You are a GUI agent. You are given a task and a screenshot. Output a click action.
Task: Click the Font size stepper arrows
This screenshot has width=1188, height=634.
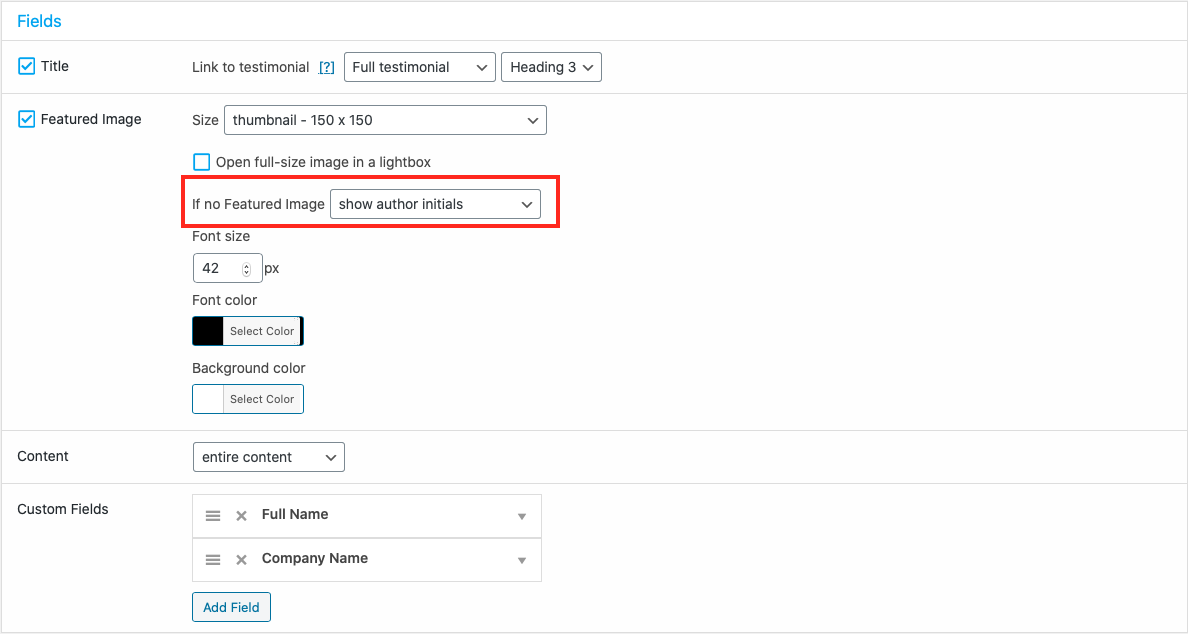pyautogui.click(x=247, y=268)
